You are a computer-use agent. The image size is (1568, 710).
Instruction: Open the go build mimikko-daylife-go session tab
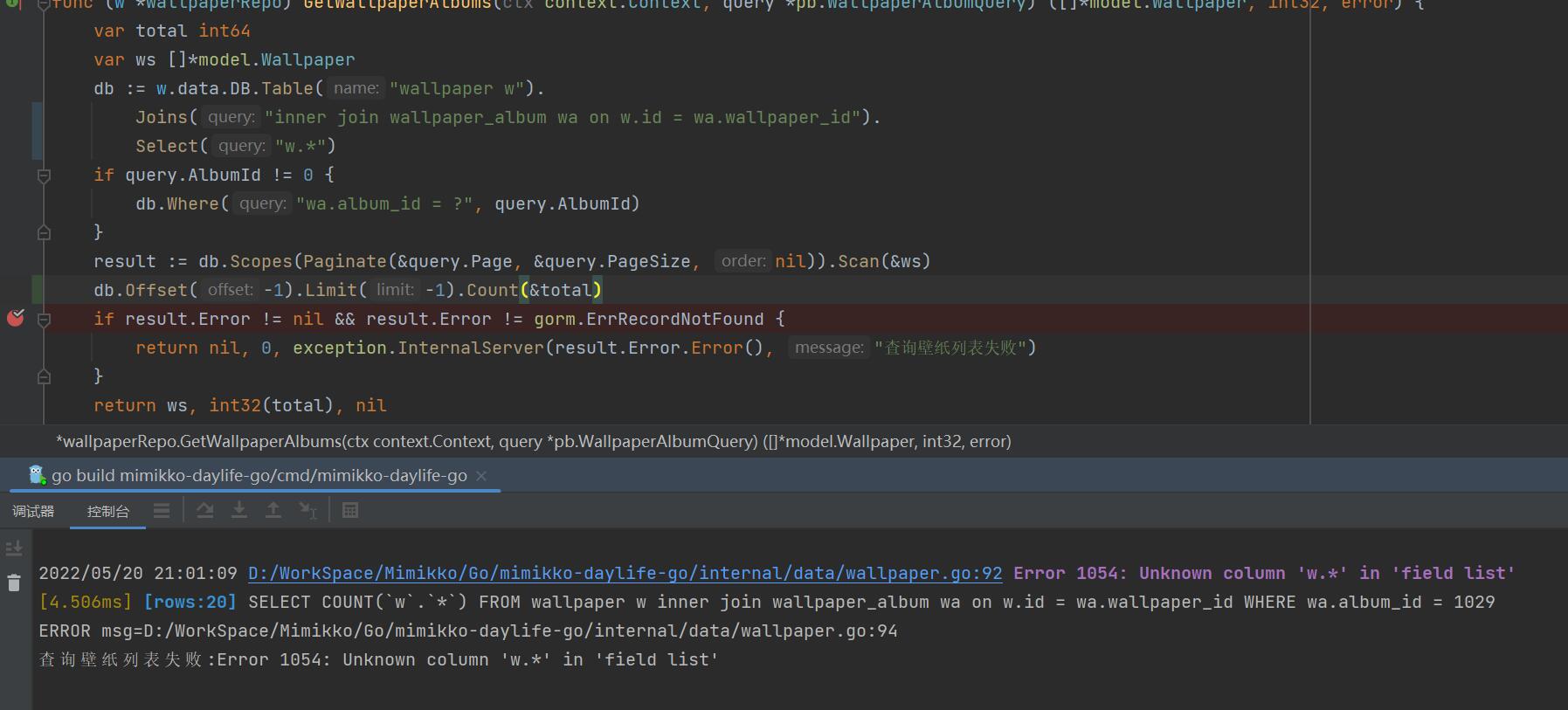[x=259, y=476]
